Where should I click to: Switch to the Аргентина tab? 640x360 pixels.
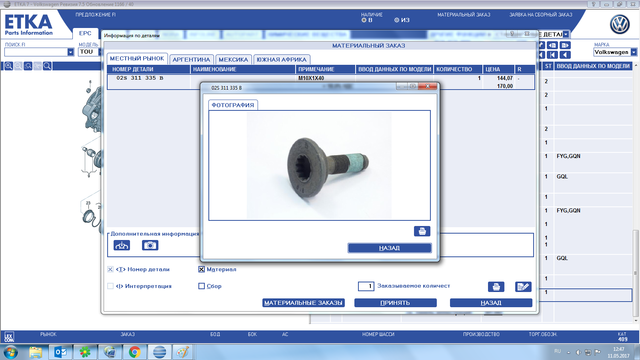tap(191, 60)
